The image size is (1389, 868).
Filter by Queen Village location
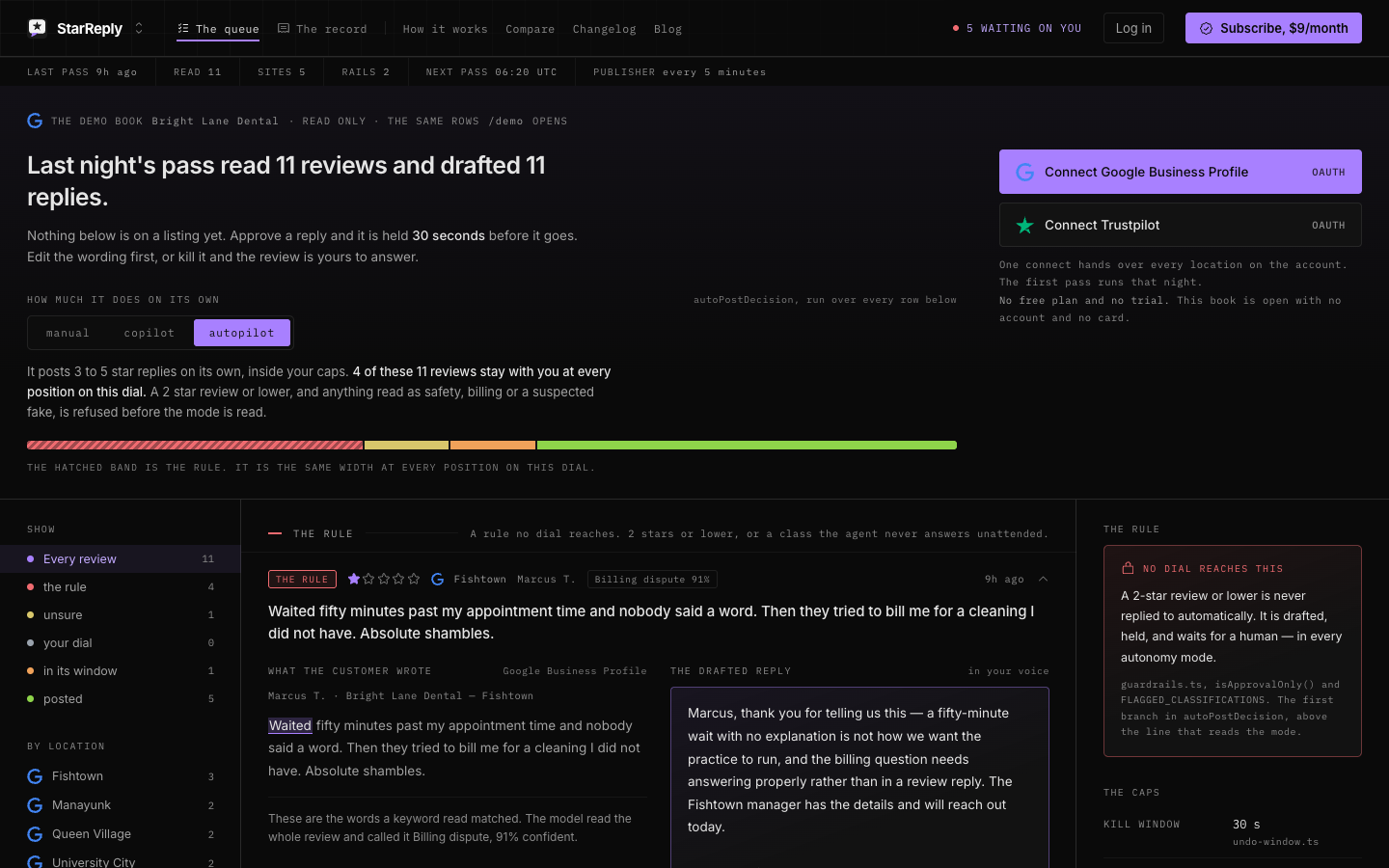click(120, 834)
